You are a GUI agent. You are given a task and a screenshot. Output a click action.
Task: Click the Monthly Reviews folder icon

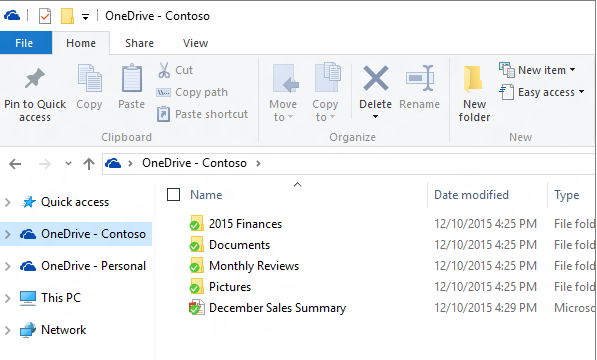pyautogui.click(x=196, y=265)
